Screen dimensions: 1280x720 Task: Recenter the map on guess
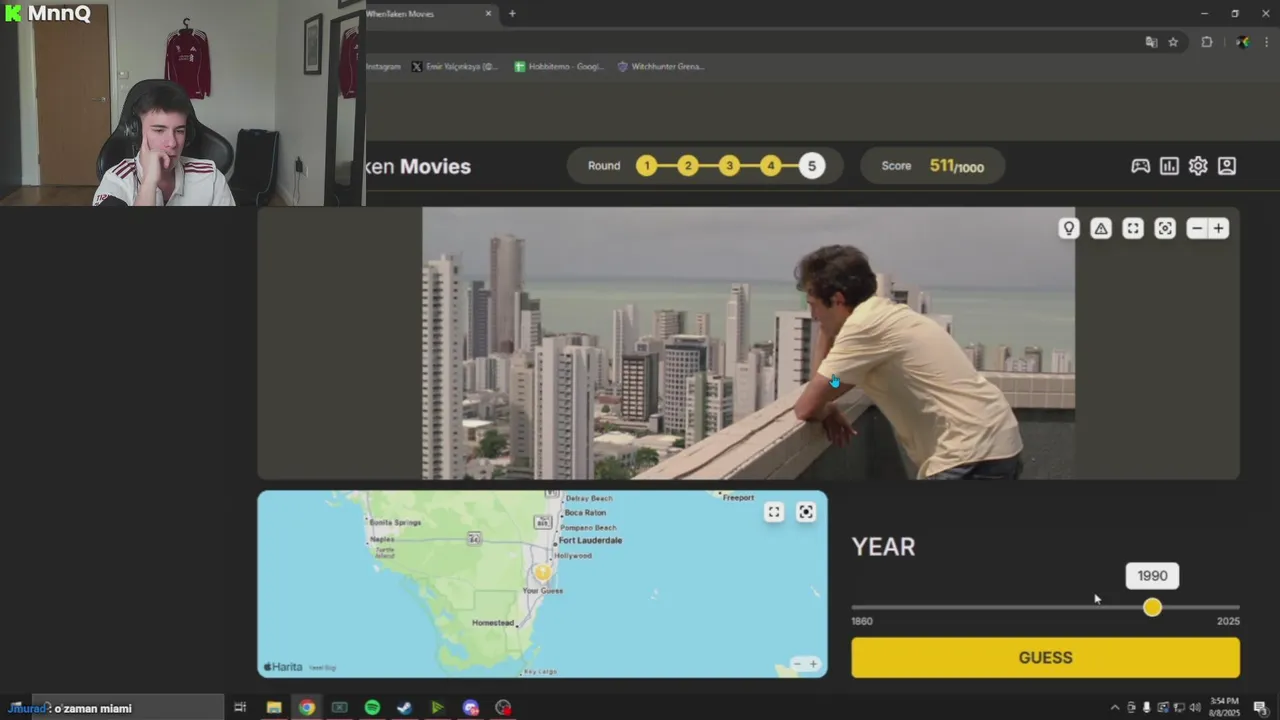tap(806, 512)
